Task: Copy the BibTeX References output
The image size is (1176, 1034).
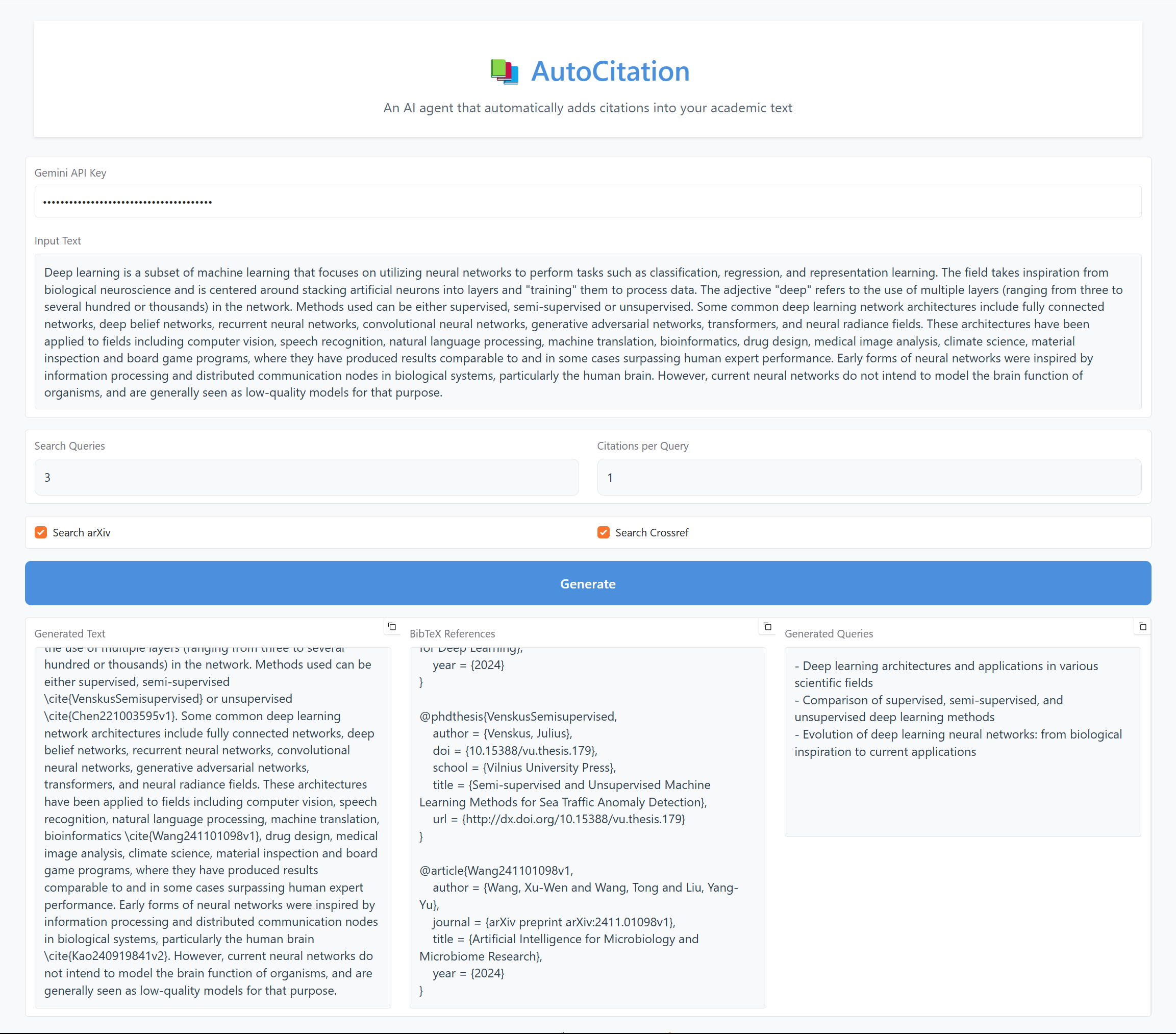Action: (767, 627)
